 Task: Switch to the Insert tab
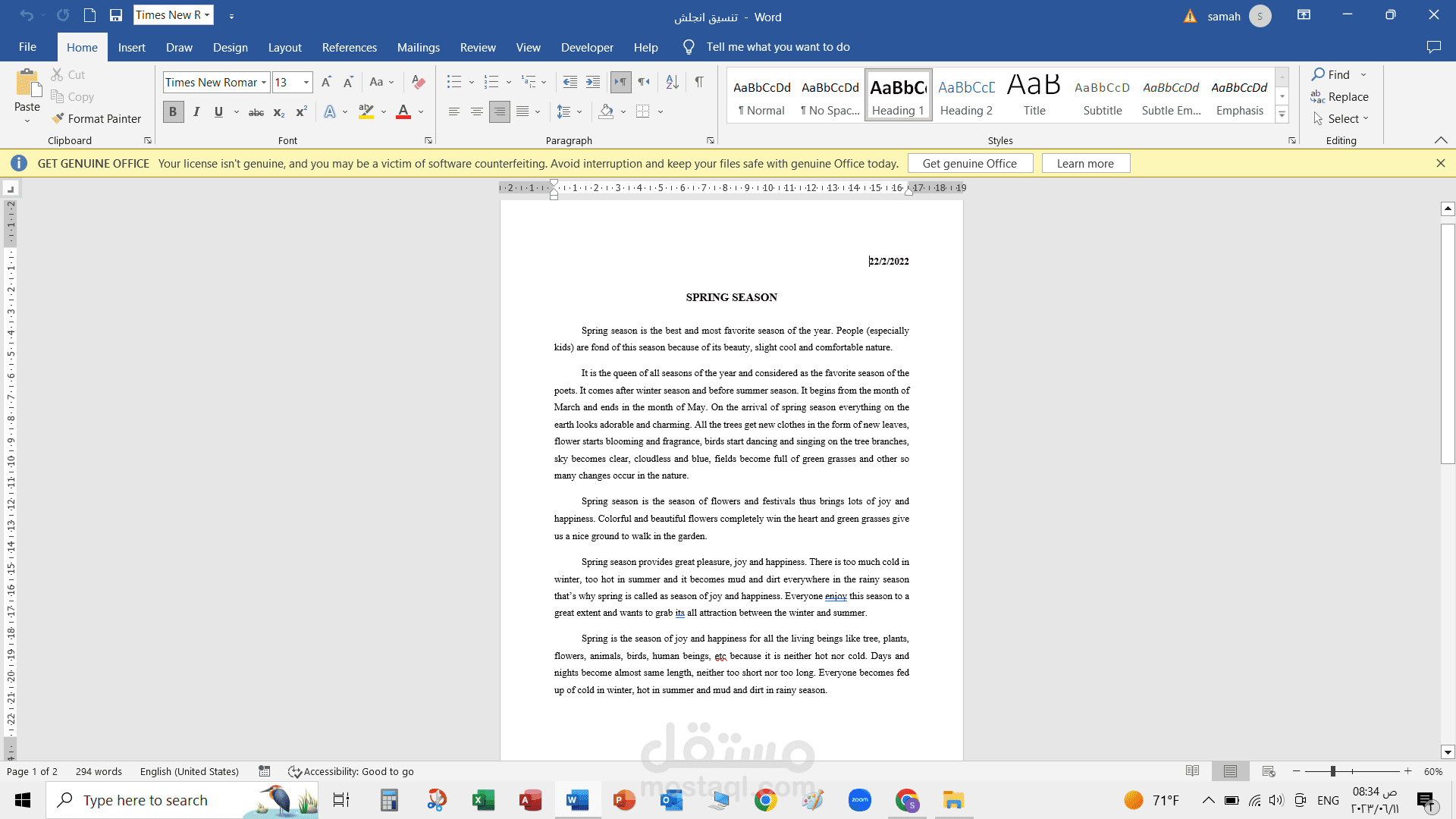(x=132, y=47)
